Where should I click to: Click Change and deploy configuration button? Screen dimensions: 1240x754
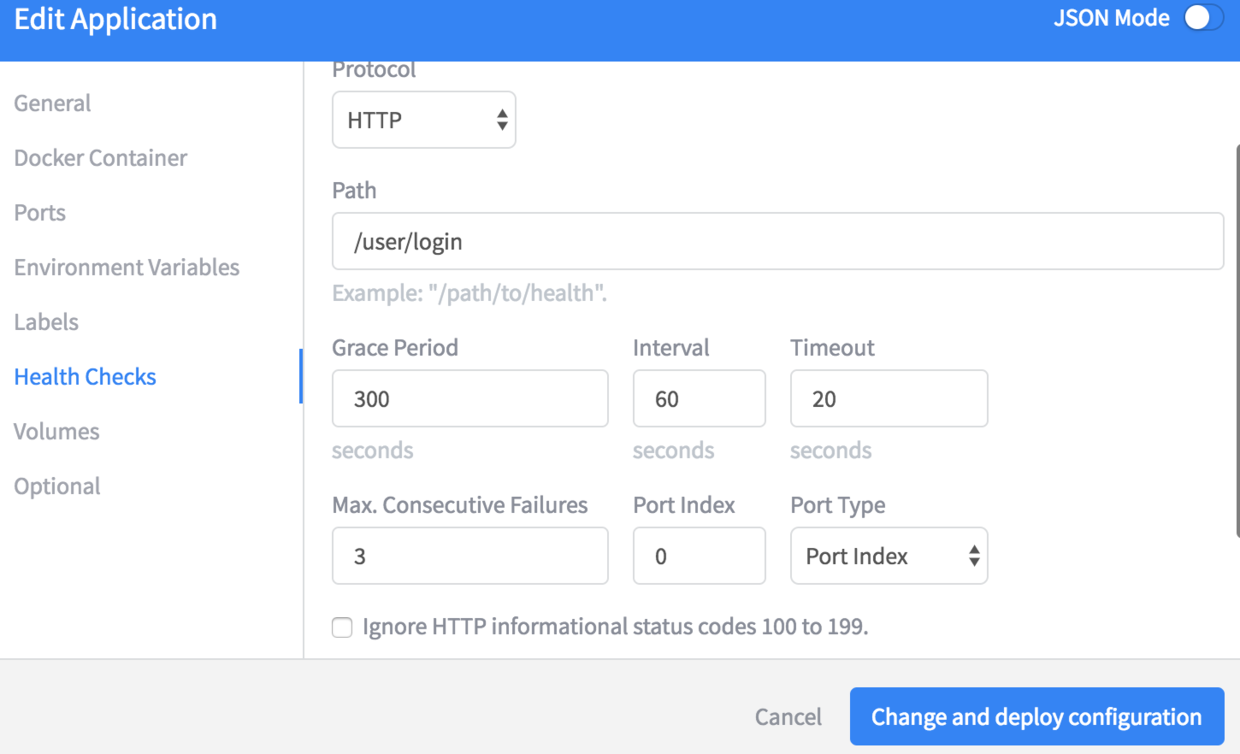1037,717
